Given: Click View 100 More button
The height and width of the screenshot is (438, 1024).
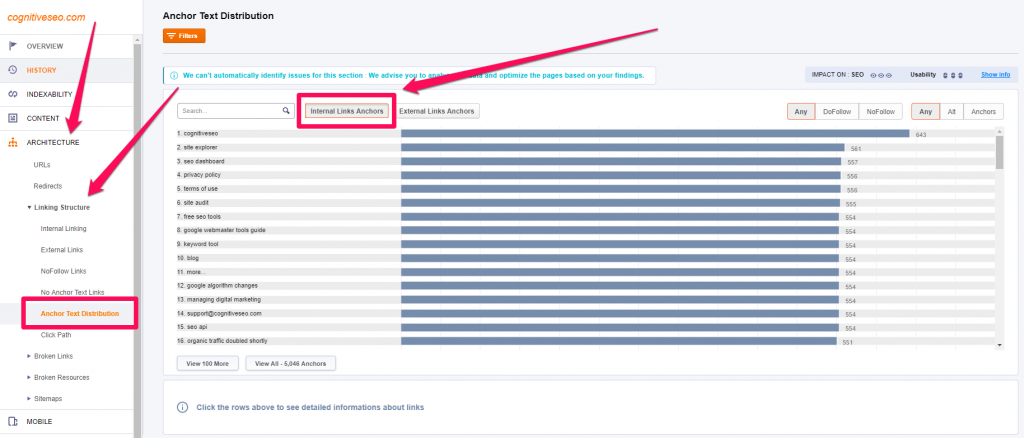Looking at the screenshot, I should click(x=208, y=364).
